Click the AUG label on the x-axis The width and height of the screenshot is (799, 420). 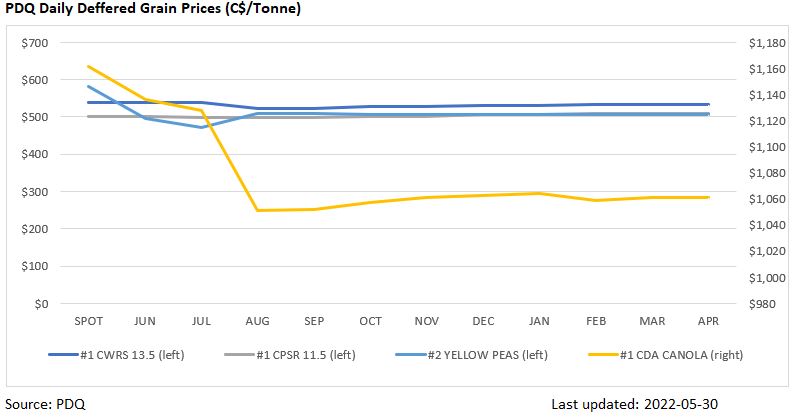point(258,321)
